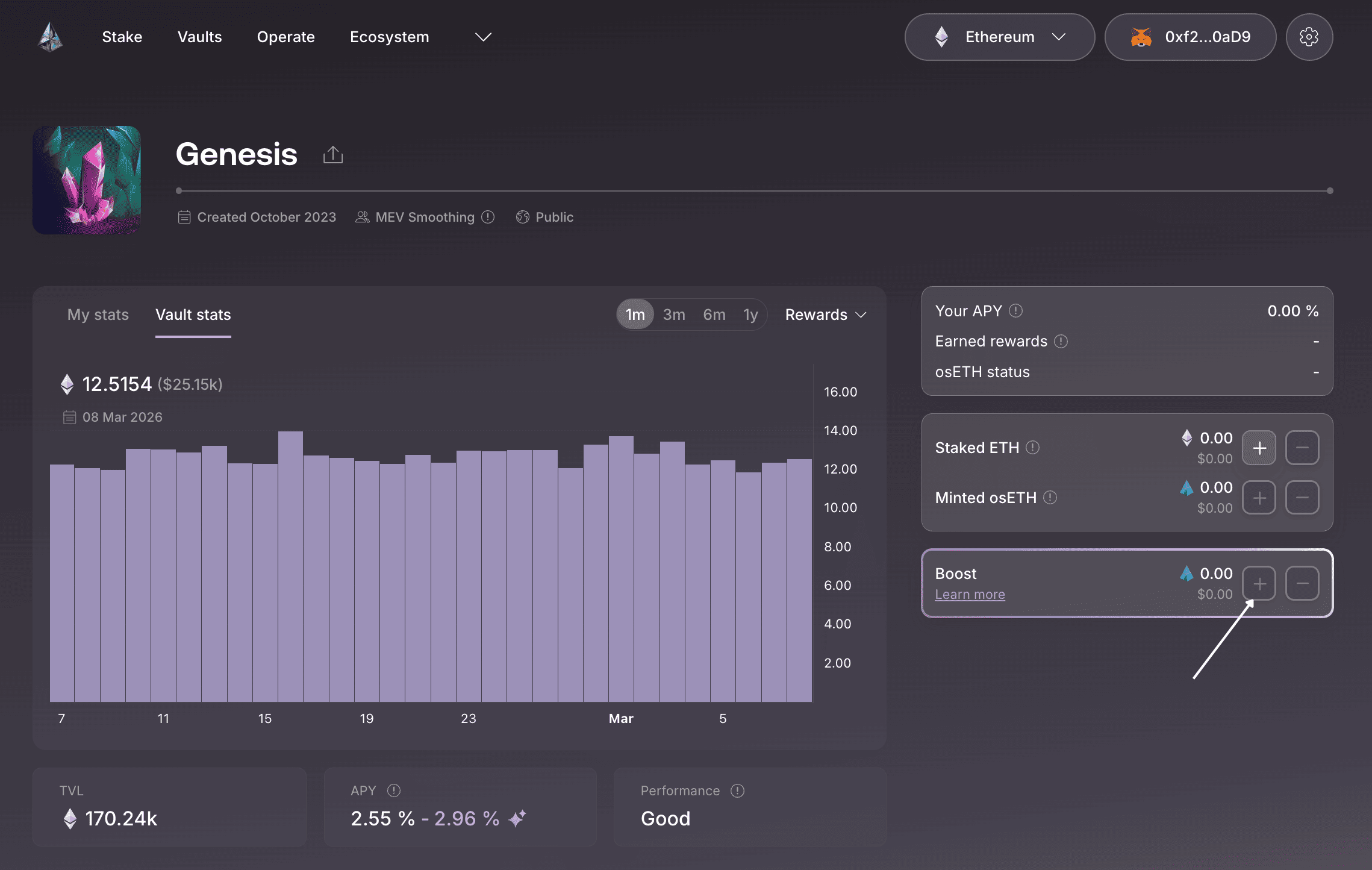Click the Boost plus icon

click(1259, 583)
